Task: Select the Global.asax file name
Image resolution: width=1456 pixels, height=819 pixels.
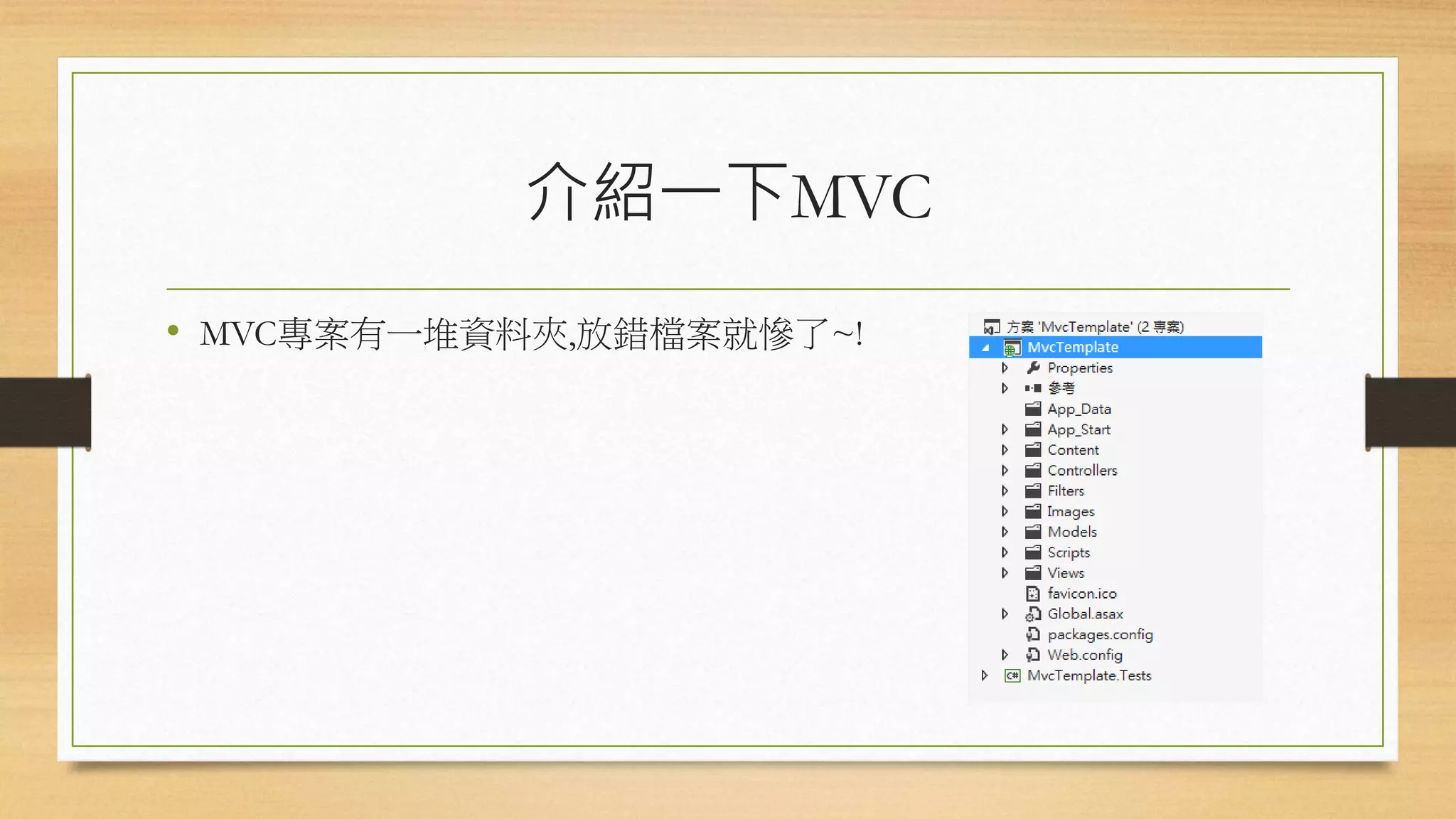Action: click(x=1085, y=614)
